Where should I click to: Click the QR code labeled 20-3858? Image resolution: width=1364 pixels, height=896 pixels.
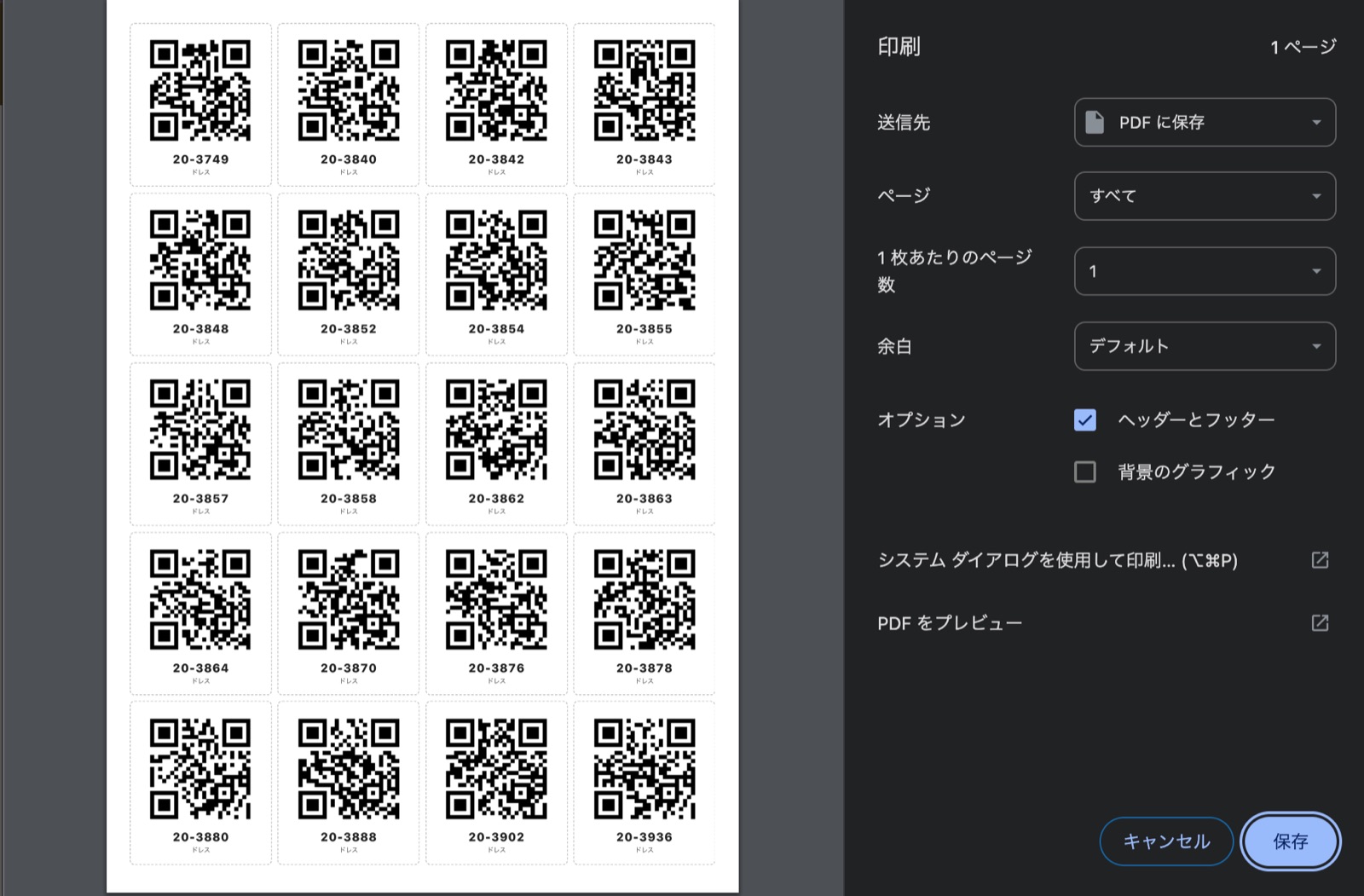click(x=349, y=430)
